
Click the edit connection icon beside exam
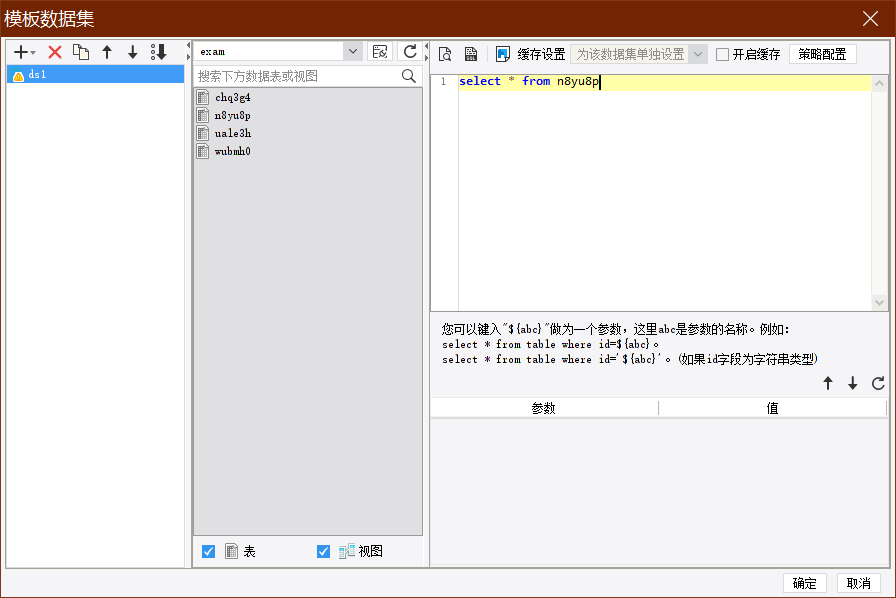coord(380,52)
